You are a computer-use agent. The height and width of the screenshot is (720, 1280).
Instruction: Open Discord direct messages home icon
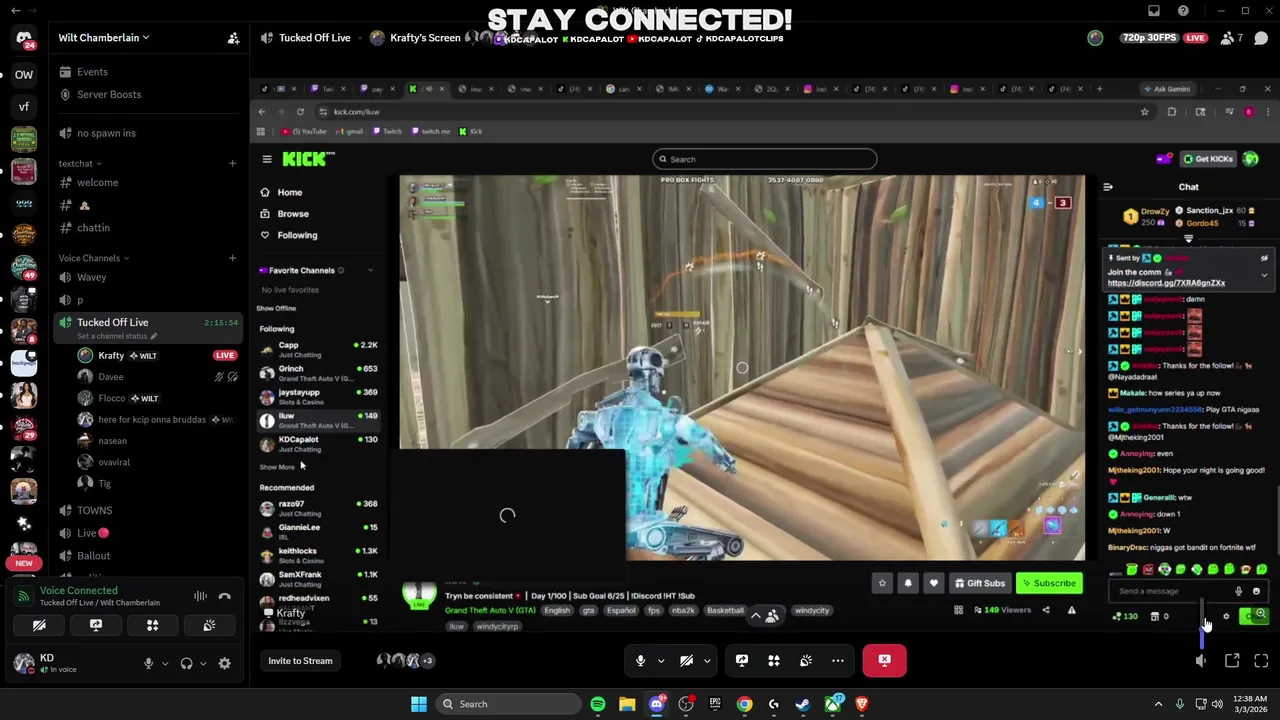click(x=24, y=38)
